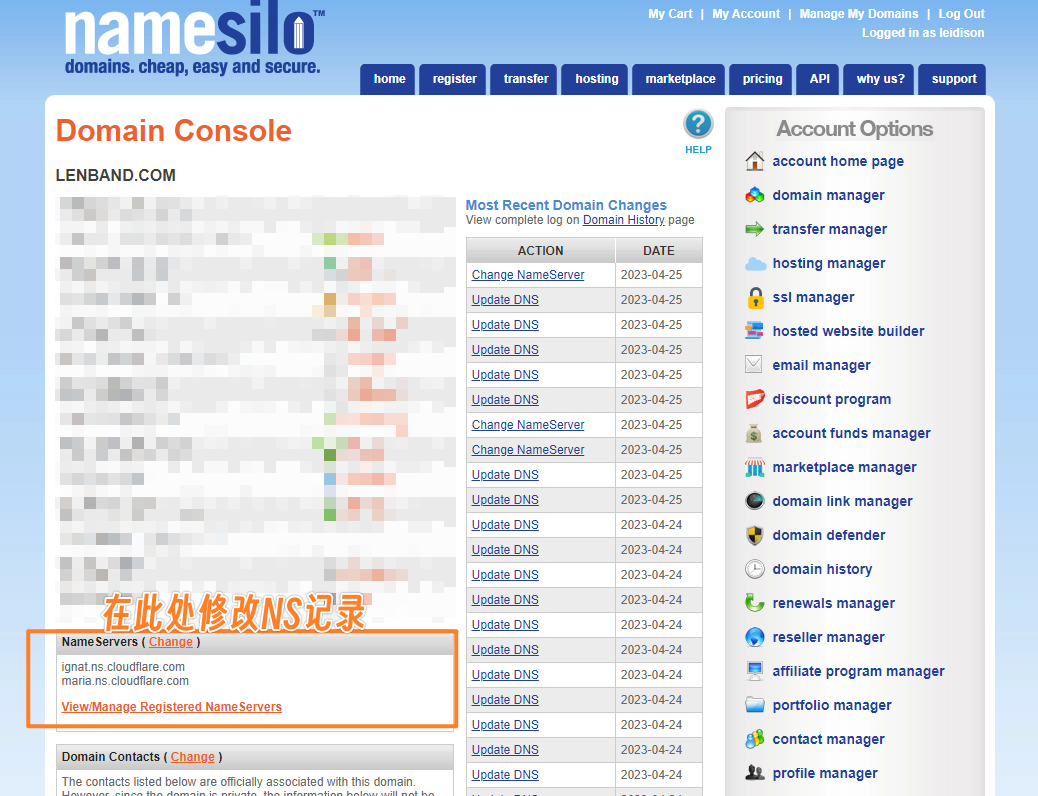Open the Domain History page link
1038x796 pixels.
(x=624, y=220)
